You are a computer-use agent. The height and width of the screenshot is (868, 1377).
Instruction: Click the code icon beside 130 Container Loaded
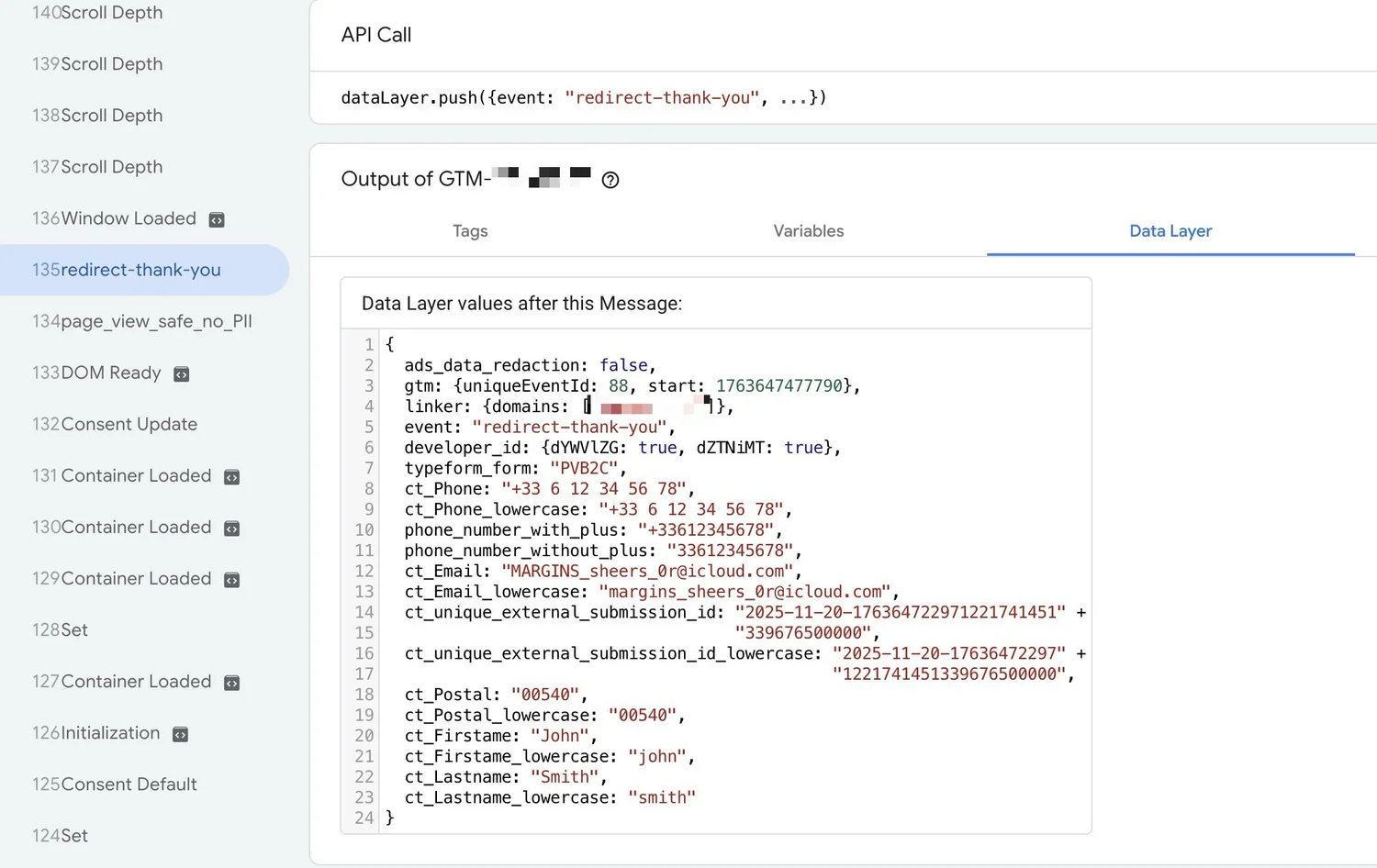pos(230,528)
